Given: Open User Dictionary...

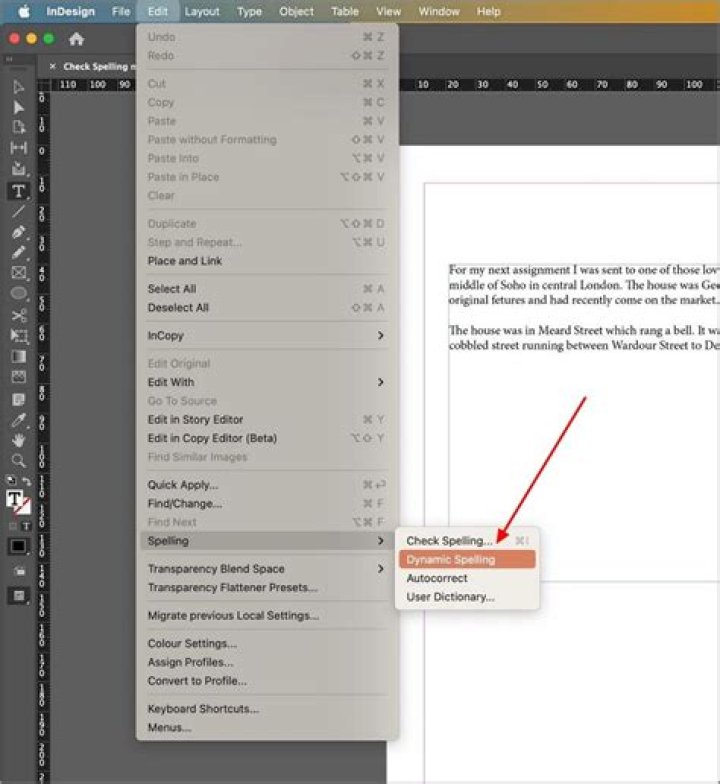Looking at the screenshot, I should [x=467, y=596].
